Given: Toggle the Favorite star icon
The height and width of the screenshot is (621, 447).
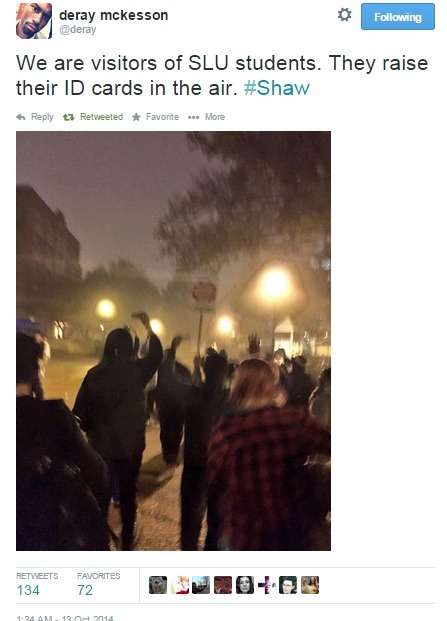Looking at the screenshot, I should coord(136,117).
